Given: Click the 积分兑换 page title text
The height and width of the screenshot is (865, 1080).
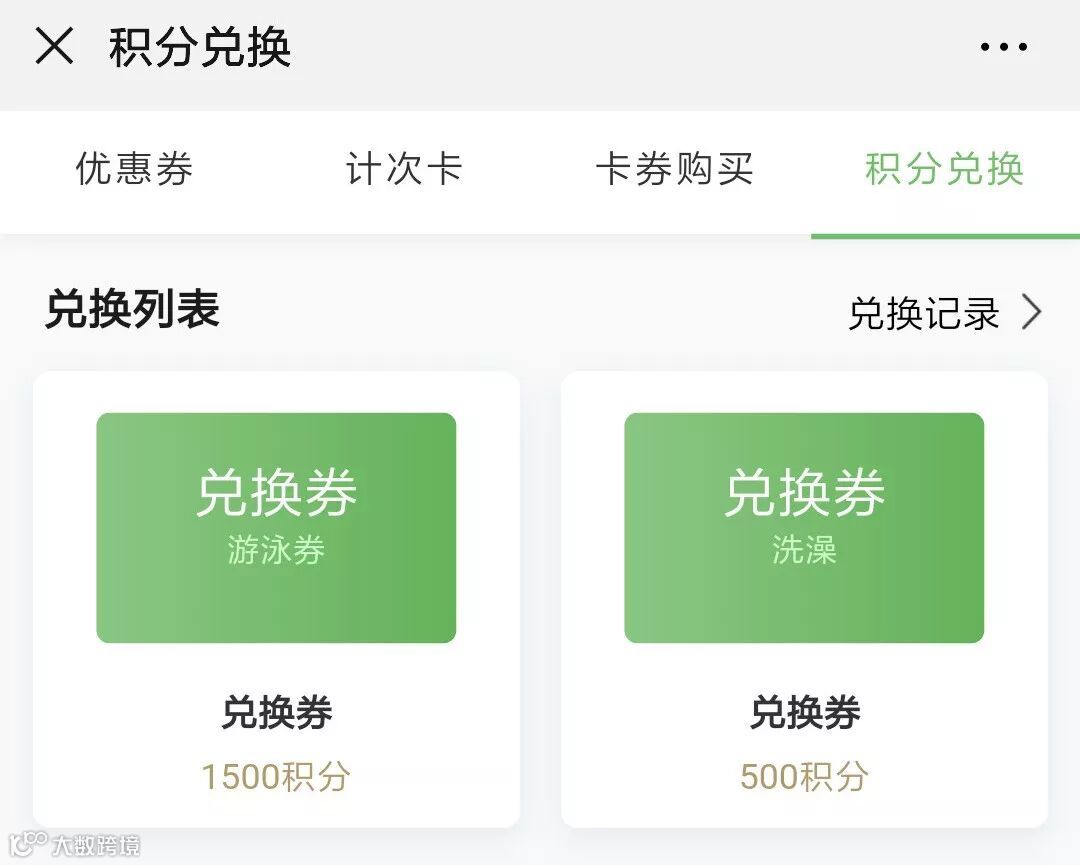Looking at the screenshot, I should pyautogui.click(x=200, y=48).
